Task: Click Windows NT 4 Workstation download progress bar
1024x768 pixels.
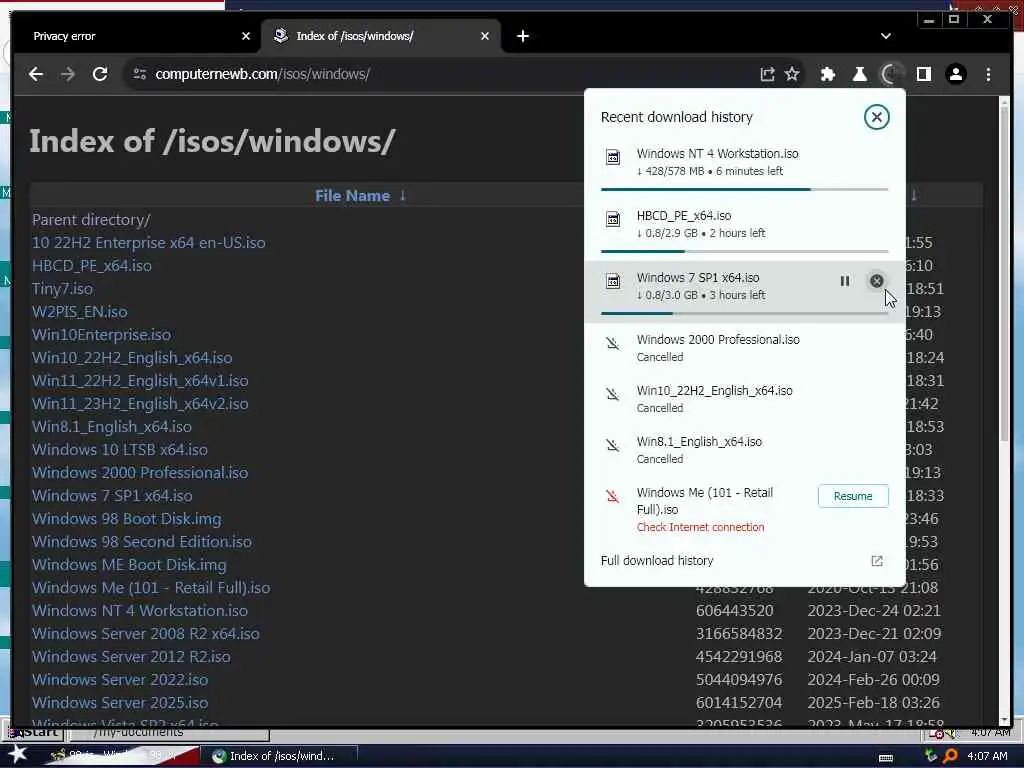Action: click(x=744, y=189)
